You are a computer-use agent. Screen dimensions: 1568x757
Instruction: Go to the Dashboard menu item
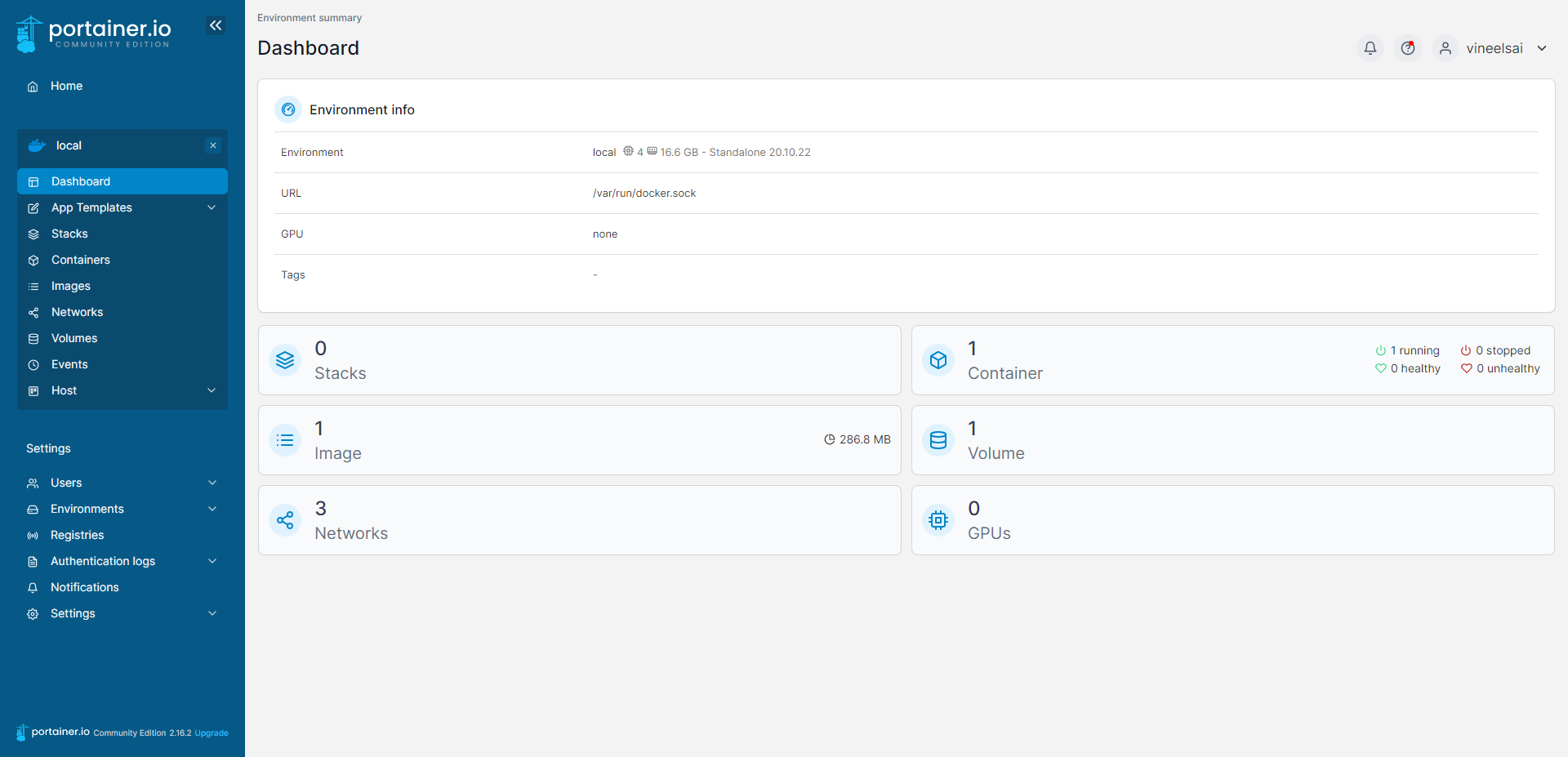(x=80, y=181)
